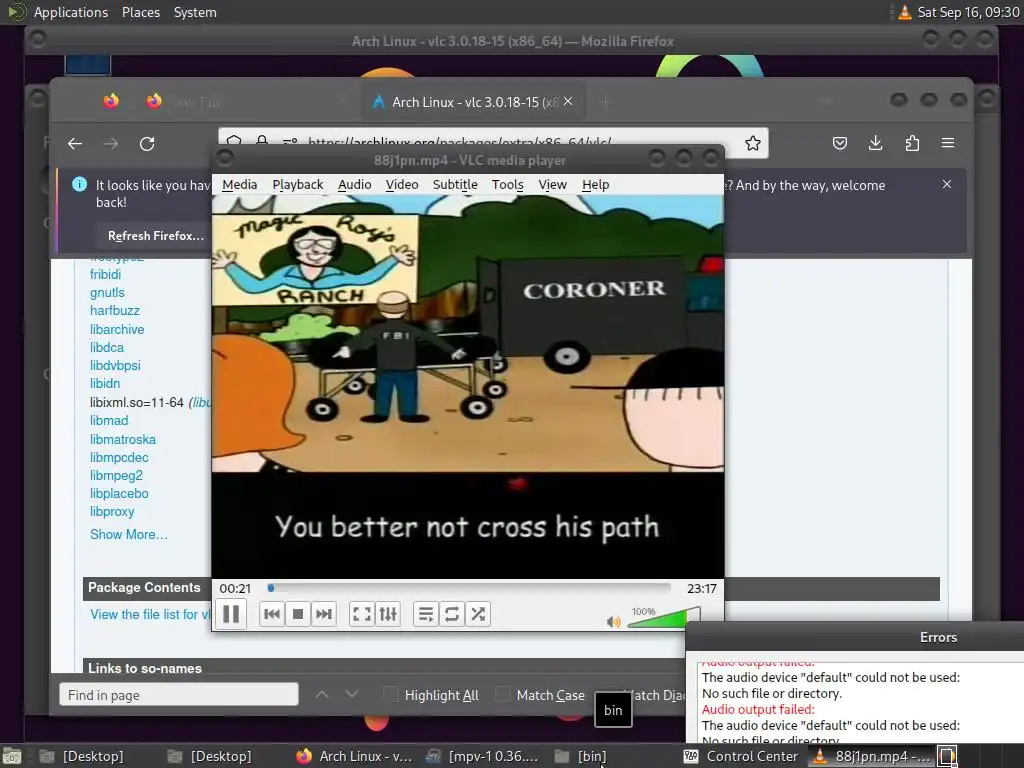Image resolution: width=1024 pixels, height=768 pixels.
Task: Expand dependencies with Show More…
Action: click(129, 534)
